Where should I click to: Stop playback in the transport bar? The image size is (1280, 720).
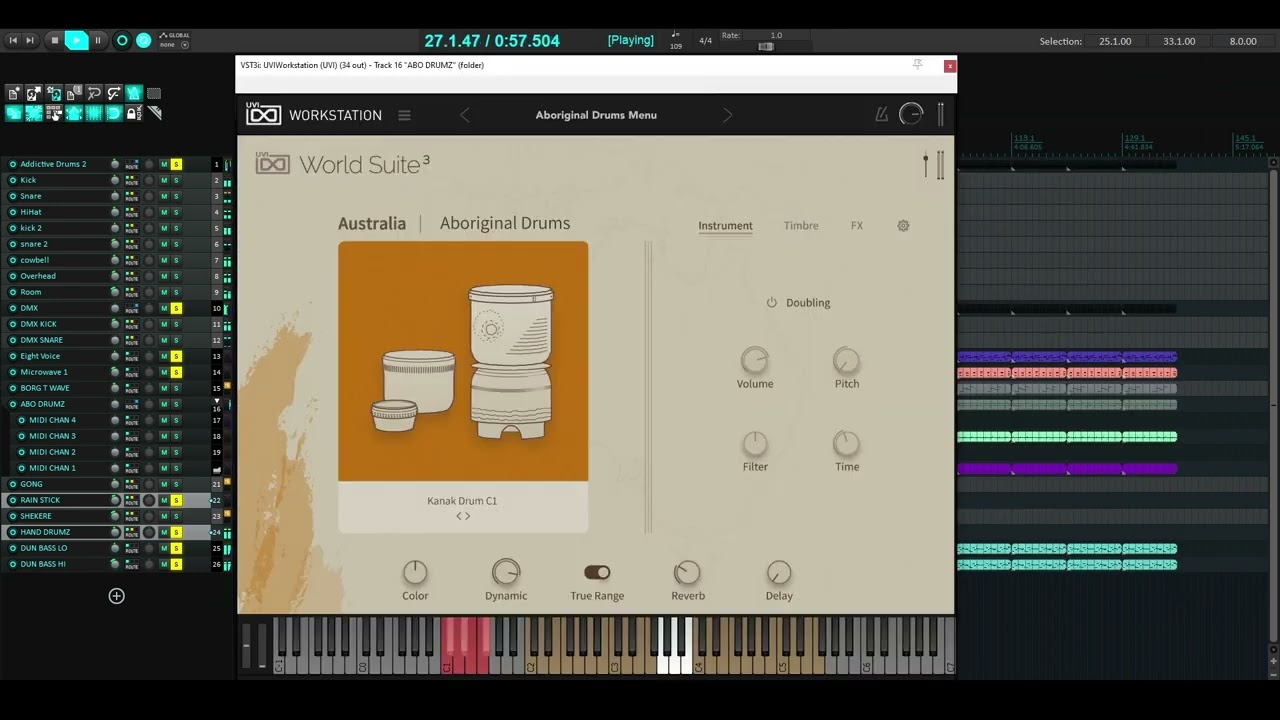55,40
